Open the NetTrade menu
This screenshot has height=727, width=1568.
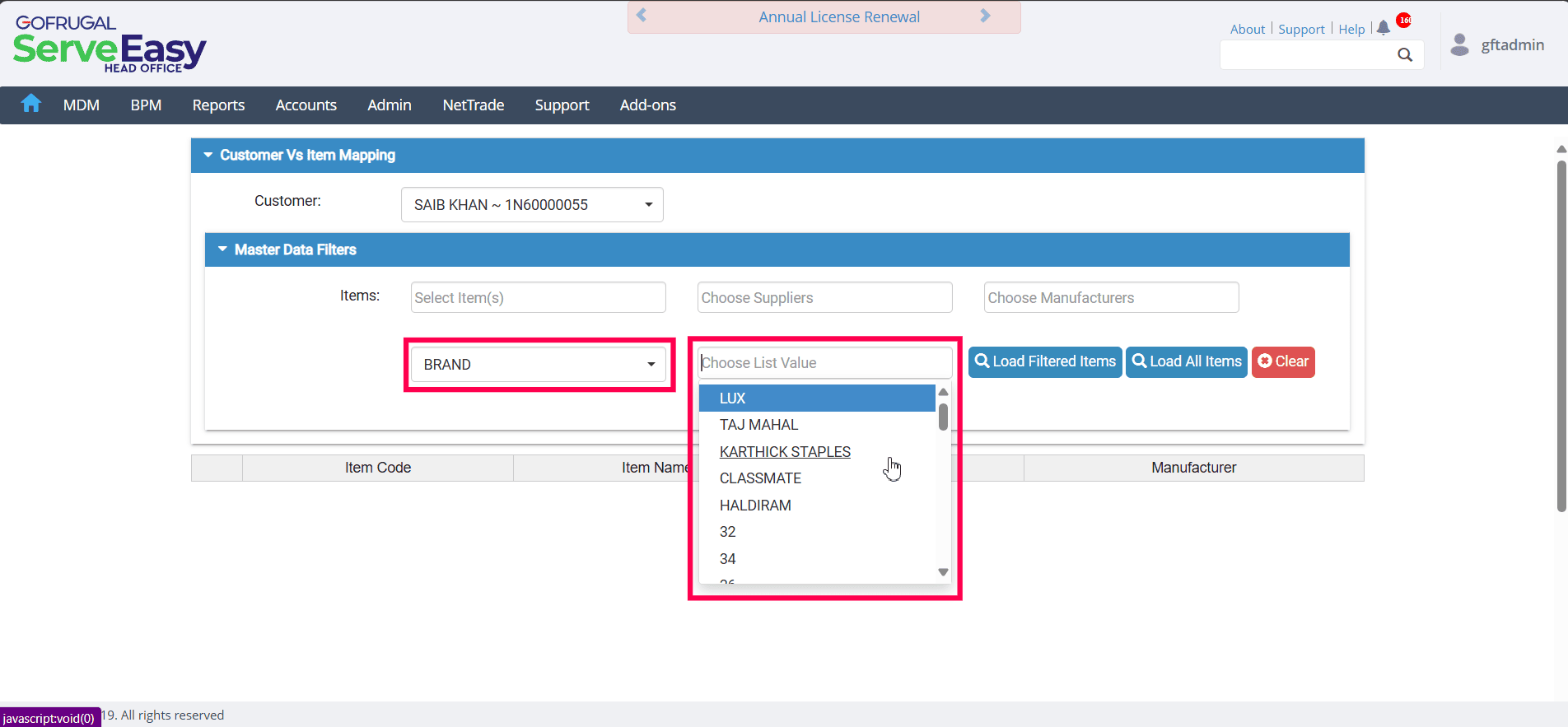(474, 105)
